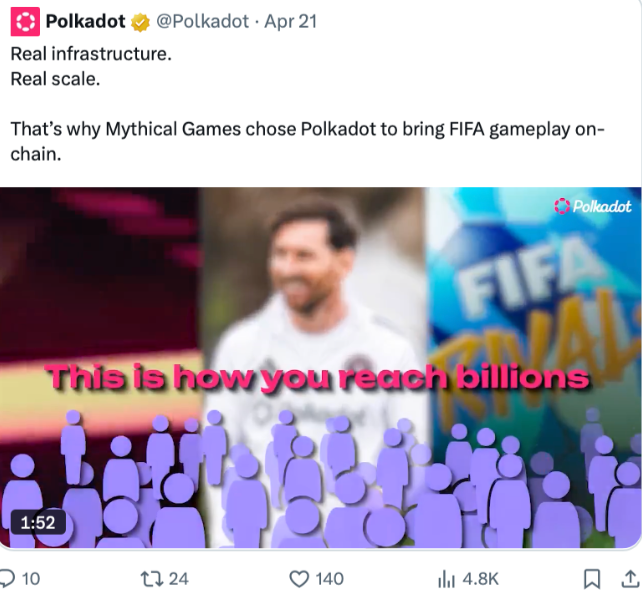Screen dimensions: 642x598
Task: Repost using the retweet arrows icon
Action: click(x=151, y=579)
